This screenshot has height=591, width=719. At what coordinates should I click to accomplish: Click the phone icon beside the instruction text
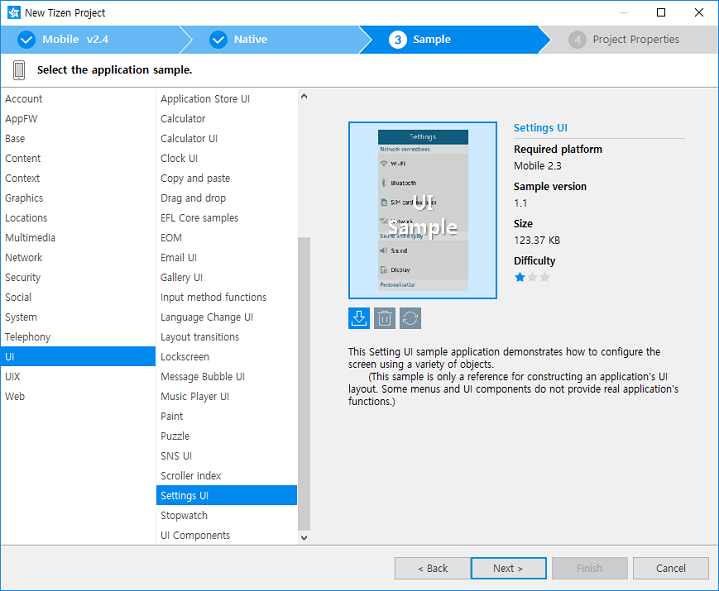pos(19,70)
